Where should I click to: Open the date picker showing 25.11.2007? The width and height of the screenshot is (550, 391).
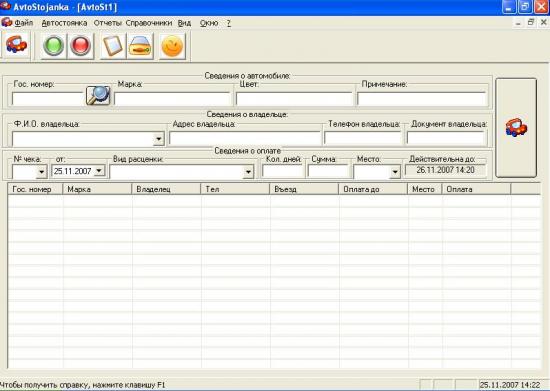[x=99, y=171]
